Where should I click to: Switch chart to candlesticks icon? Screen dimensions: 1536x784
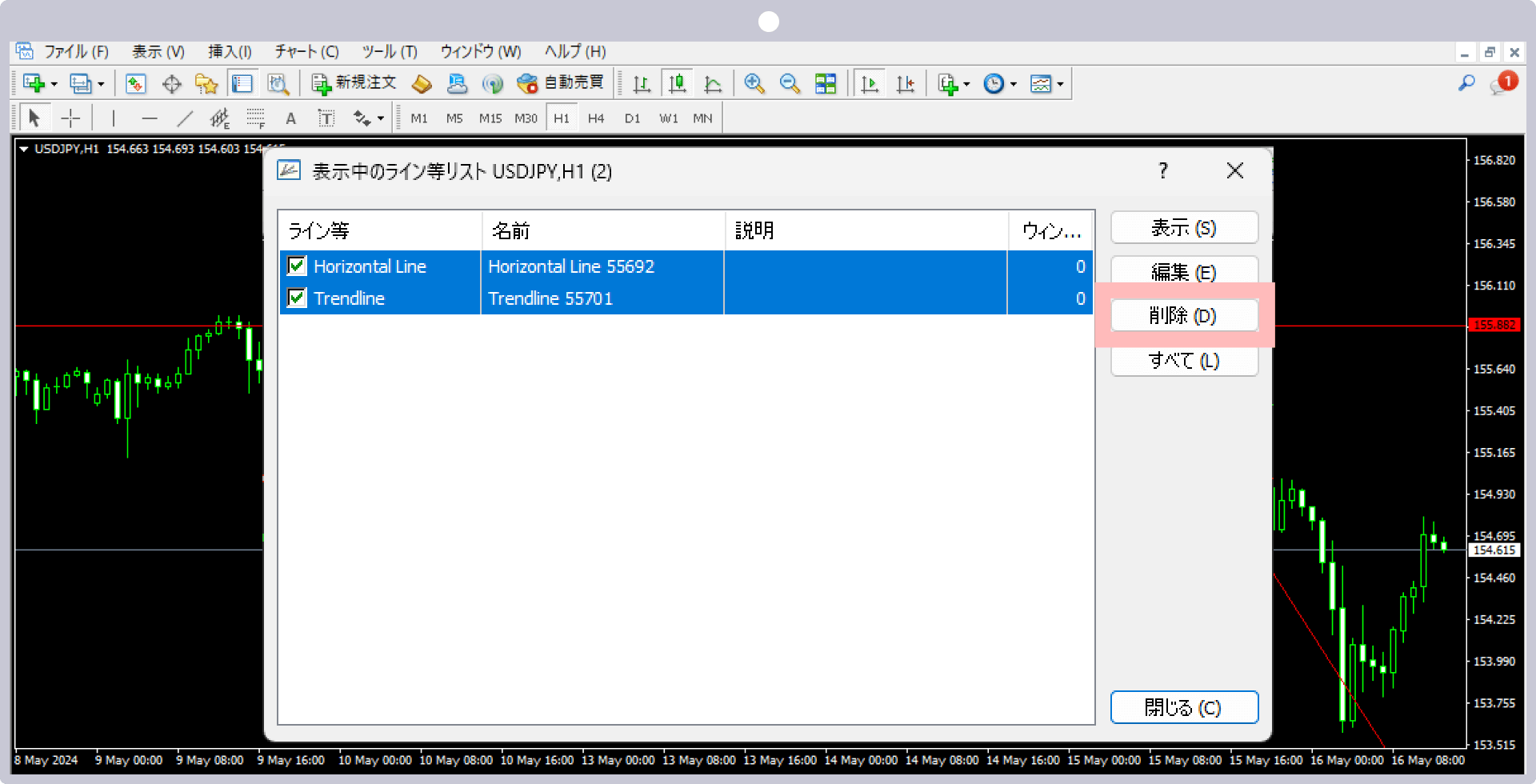point(678,83)
